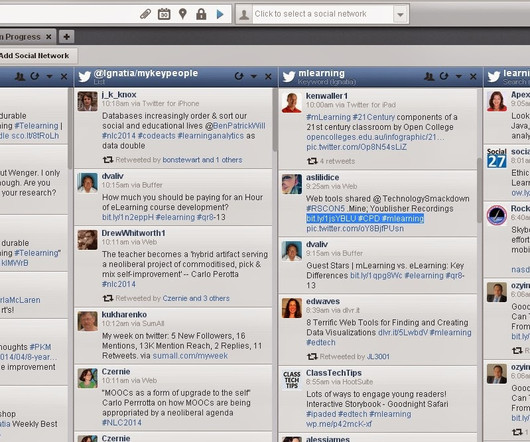The image size is (530, 442).
Task: Click the #Telearning hashtag in top-left tweet
Action: (37, 126)
